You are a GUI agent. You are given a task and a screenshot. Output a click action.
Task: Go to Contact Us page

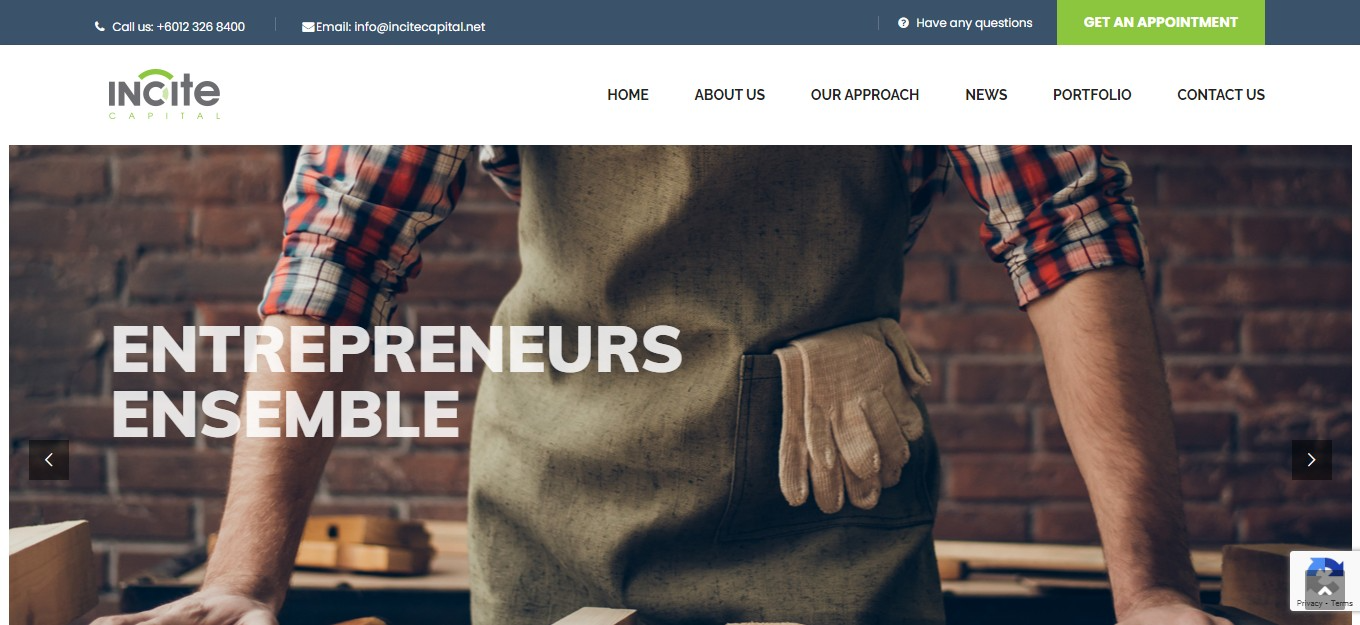1221,95
